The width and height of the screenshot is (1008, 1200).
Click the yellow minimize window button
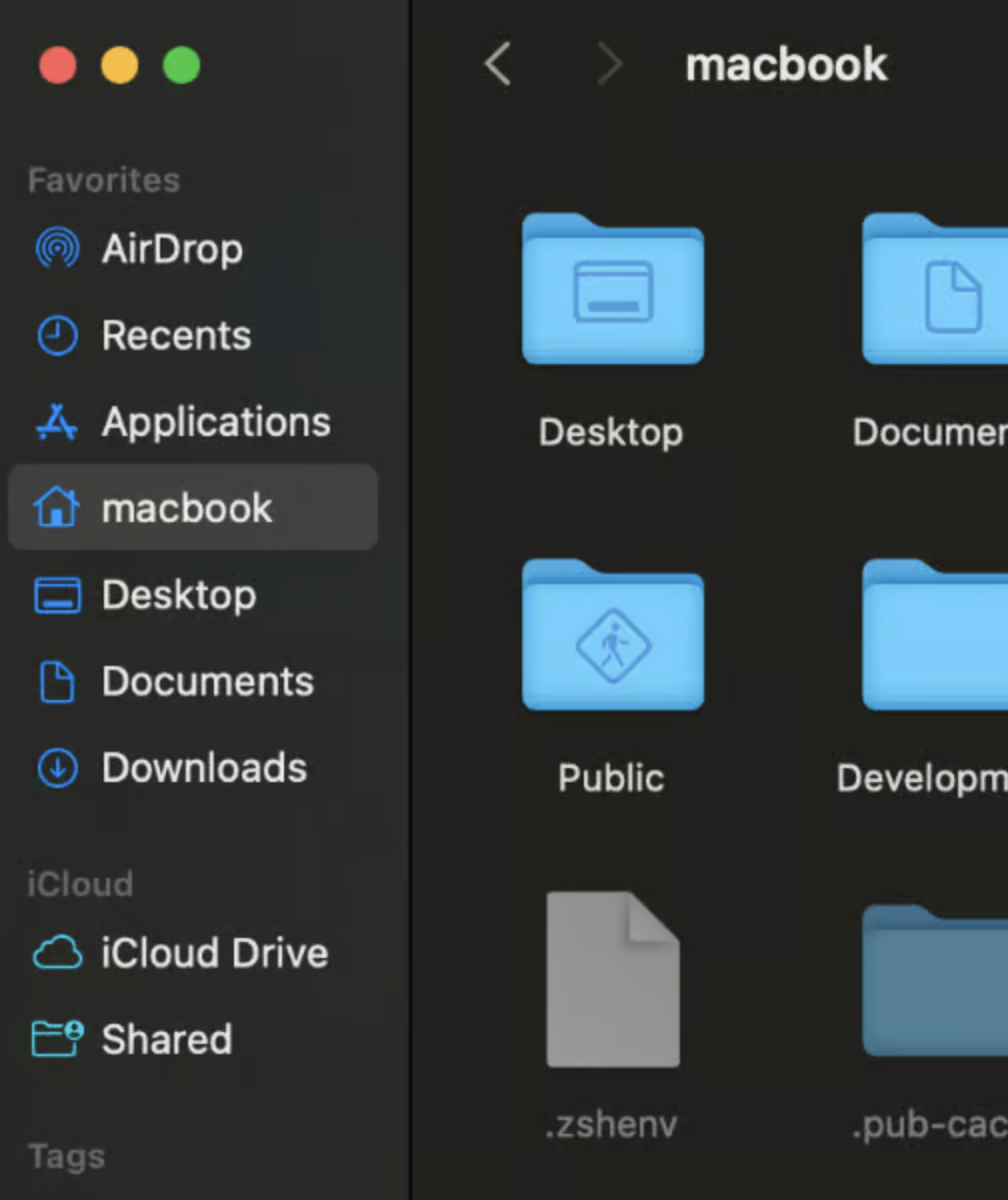(119, 66)
